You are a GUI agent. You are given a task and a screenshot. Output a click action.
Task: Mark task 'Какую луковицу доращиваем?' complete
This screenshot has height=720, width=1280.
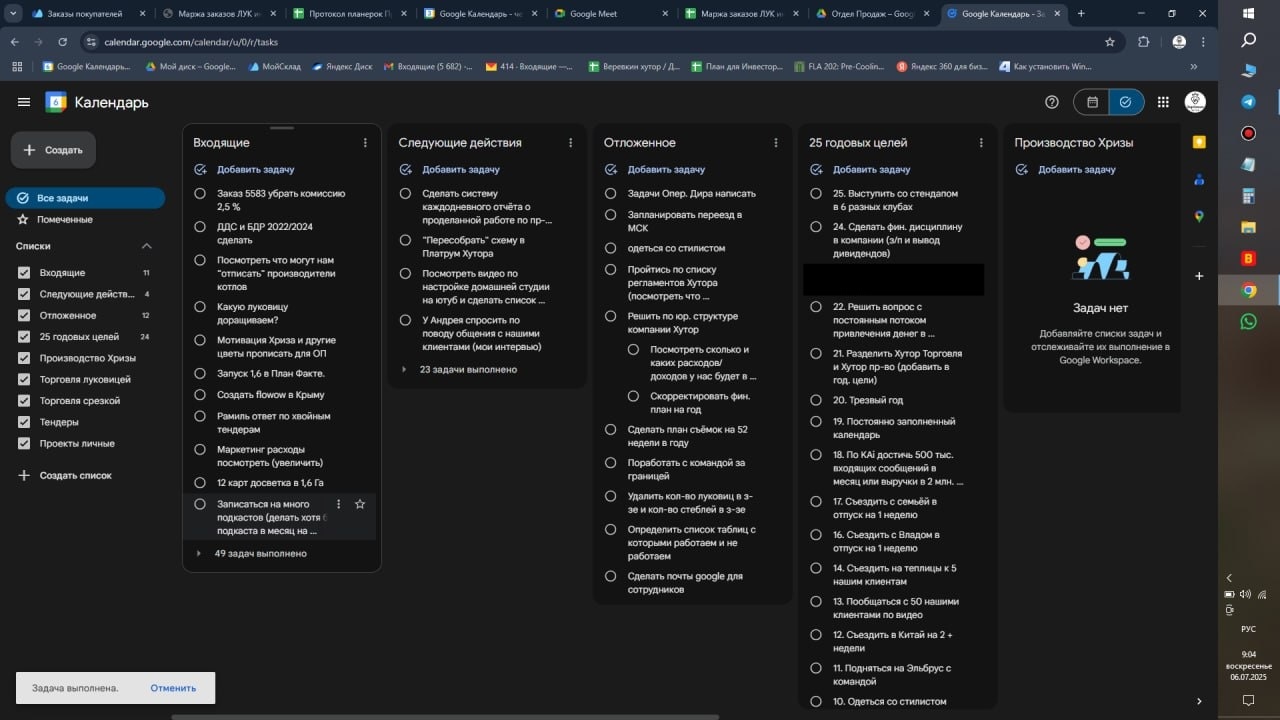coord(200,307)
